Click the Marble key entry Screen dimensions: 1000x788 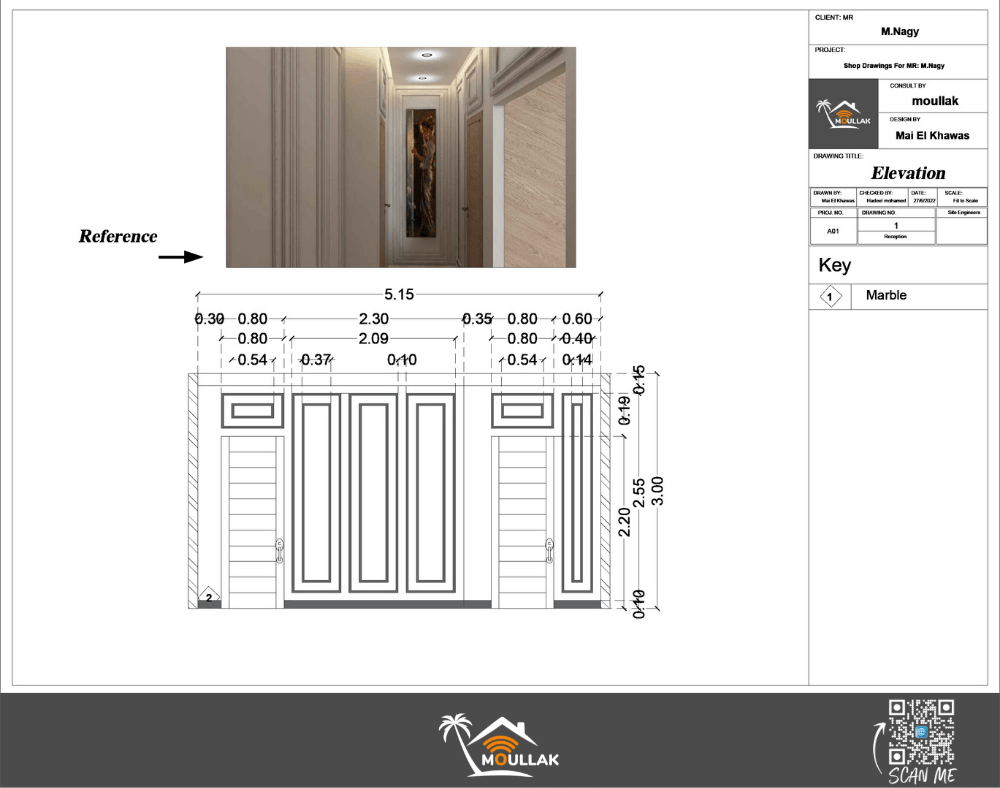[886, 296]
